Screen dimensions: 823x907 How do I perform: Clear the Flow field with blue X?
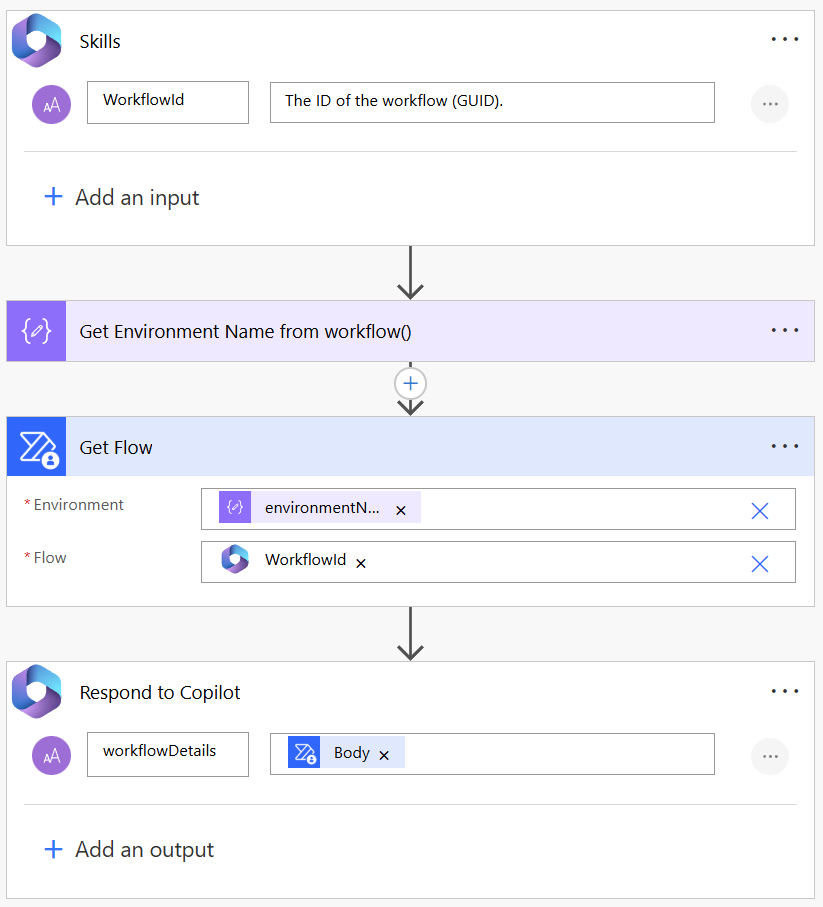coord(759,563)
